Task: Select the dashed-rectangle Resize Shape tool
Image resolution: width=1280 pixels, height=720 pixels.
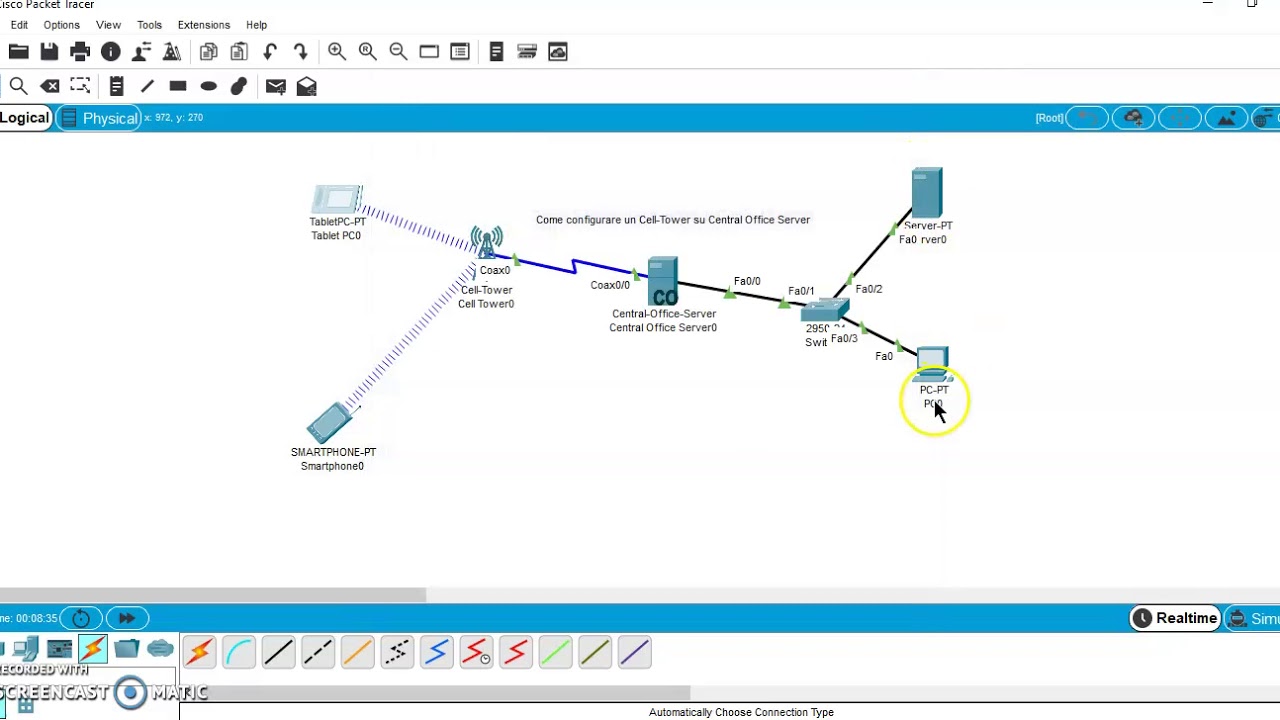Action: point(80,86)
